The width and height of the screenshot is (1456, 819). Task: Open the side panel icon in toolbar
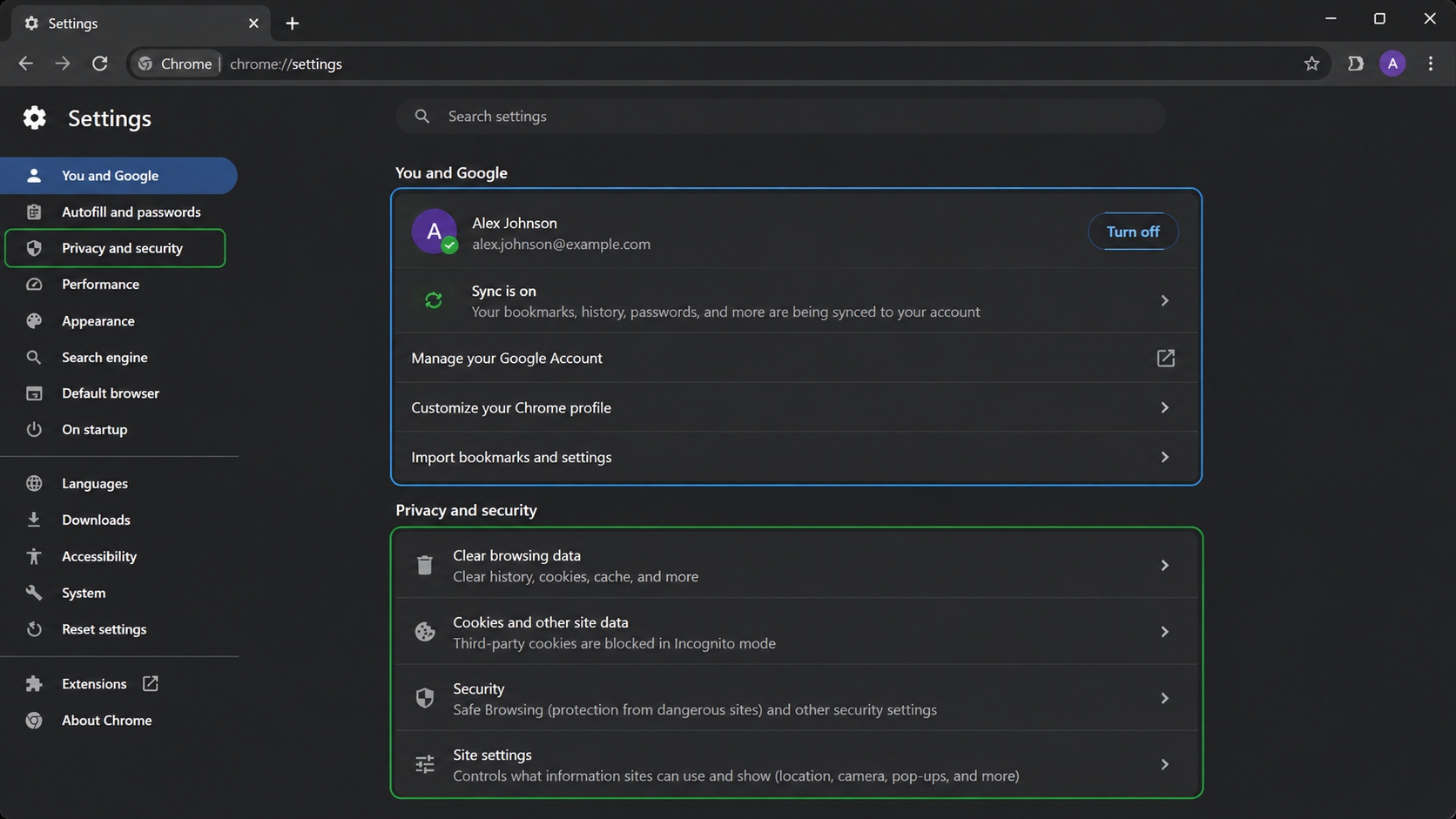[x=1356, y=64]
